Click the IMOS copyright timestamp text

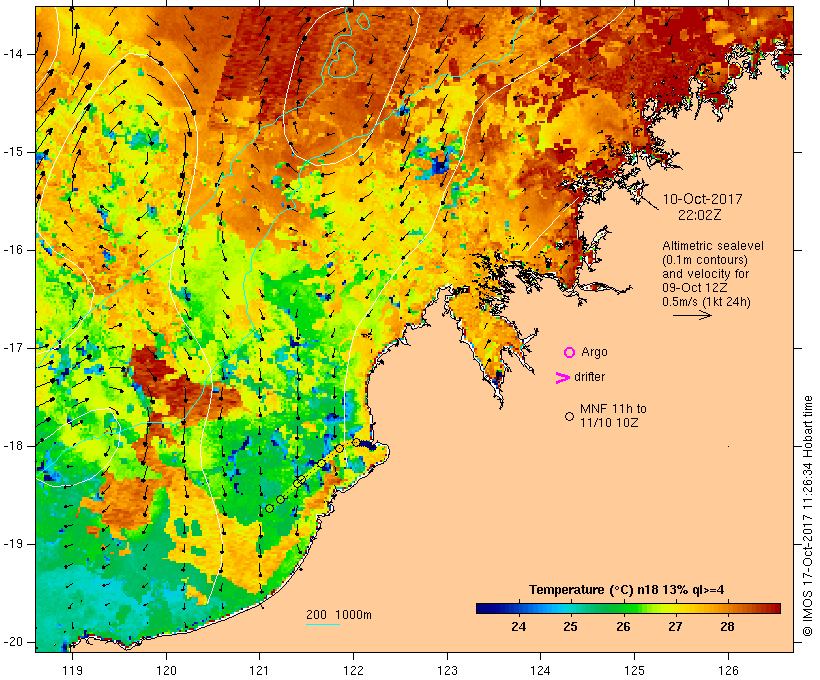pos(807,516)
